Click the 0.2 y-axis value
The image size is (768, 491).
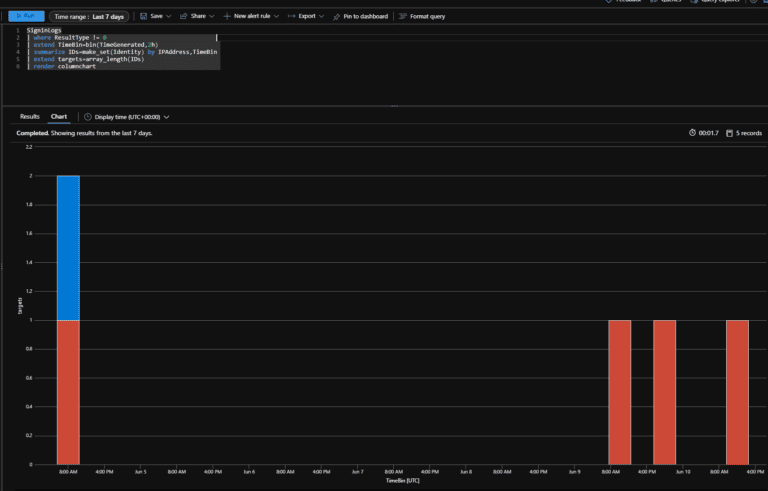pyautogui.click(x=29, y=436)
